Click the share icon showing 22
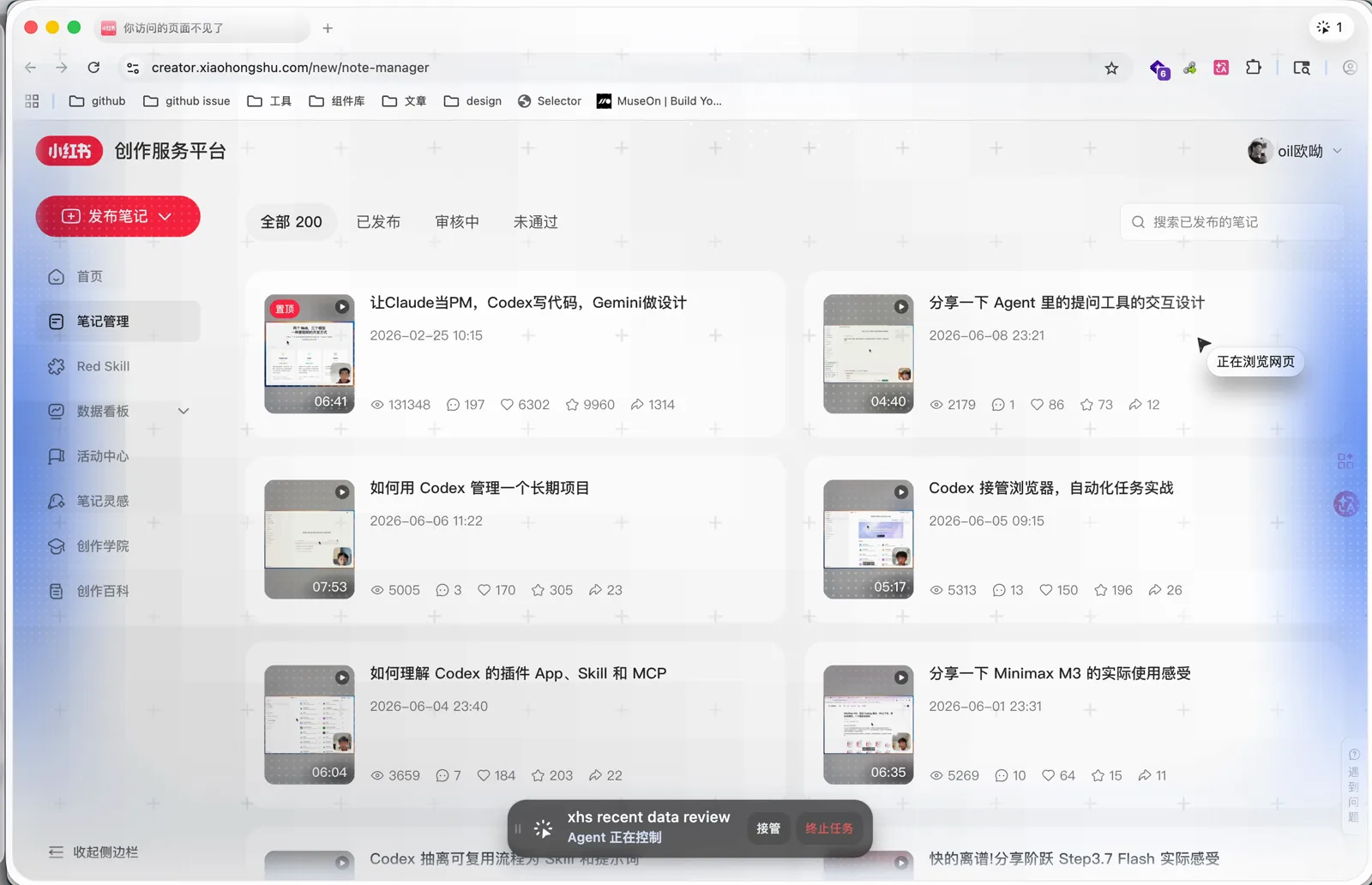1372x885 pixels. pos(596,775)
